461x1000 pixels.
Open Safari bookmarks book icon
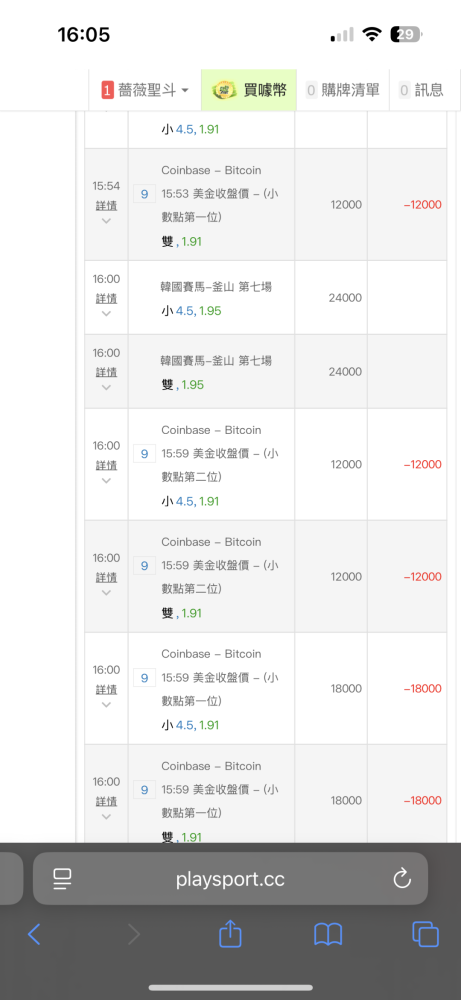pos(328,934)
